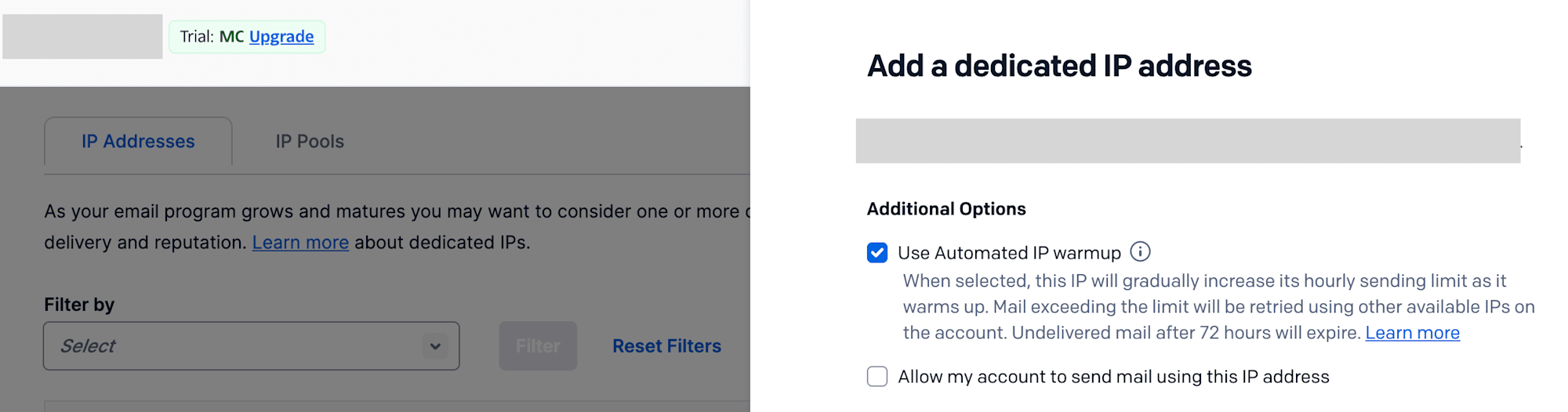Switch to the IP Pools tab
1568x412 pixels.
tap(310, 142)
